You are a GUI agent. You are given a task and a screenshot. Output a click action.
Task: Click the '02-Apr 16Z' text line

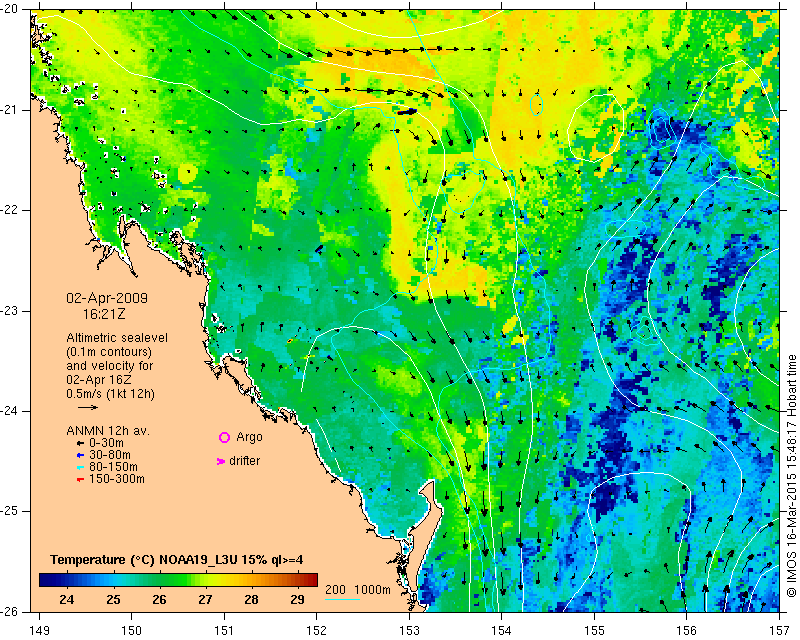(98, 380)
